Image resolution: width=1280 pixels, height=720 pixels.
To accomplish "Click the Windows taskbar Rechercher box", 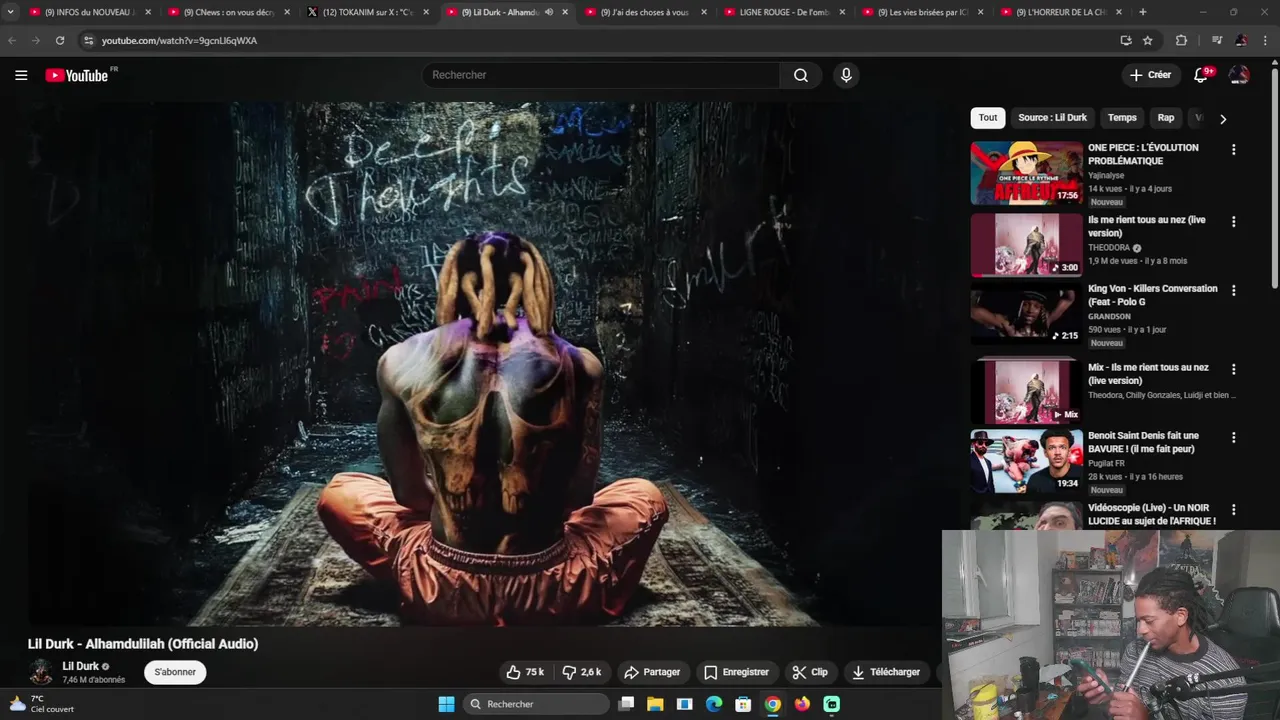I will [x=538, y=704].
